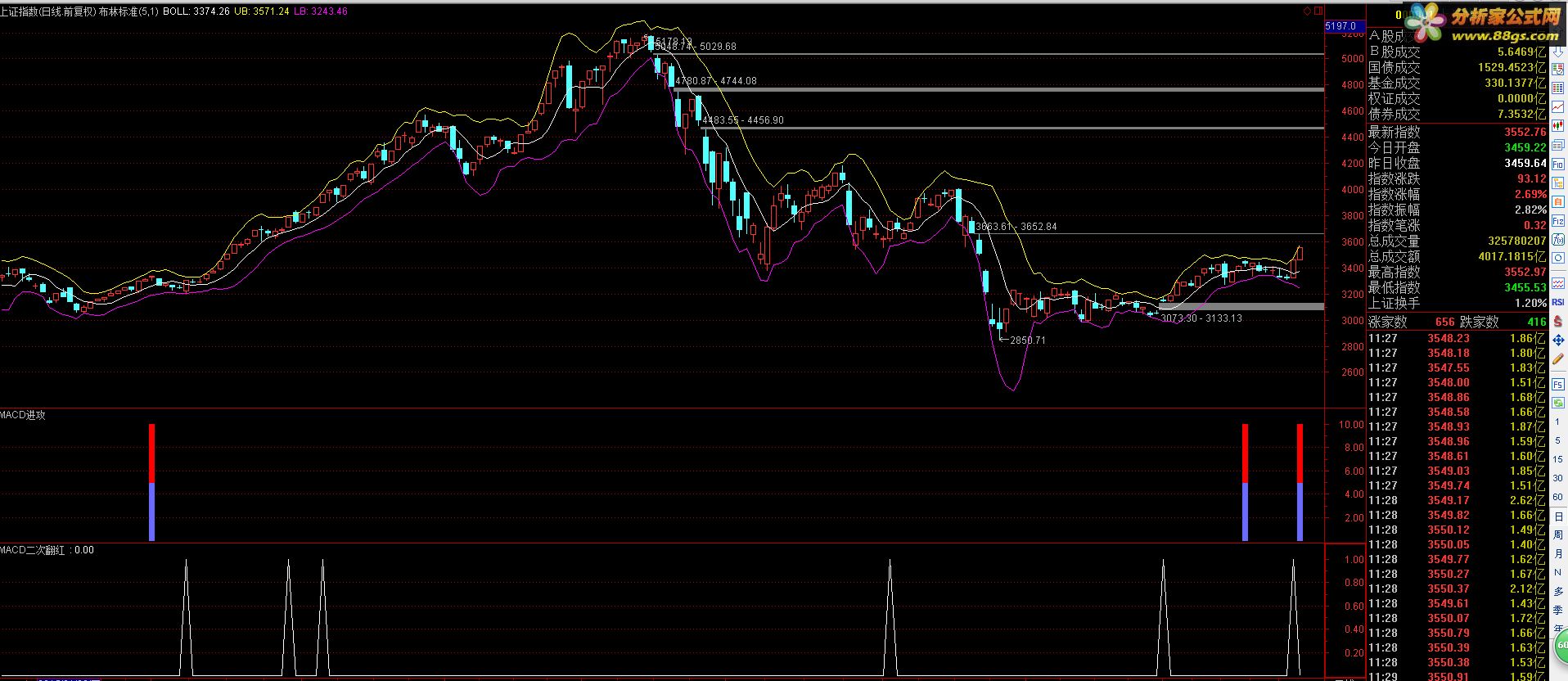Click the MACD进攻 panel title

pos(23,415)
